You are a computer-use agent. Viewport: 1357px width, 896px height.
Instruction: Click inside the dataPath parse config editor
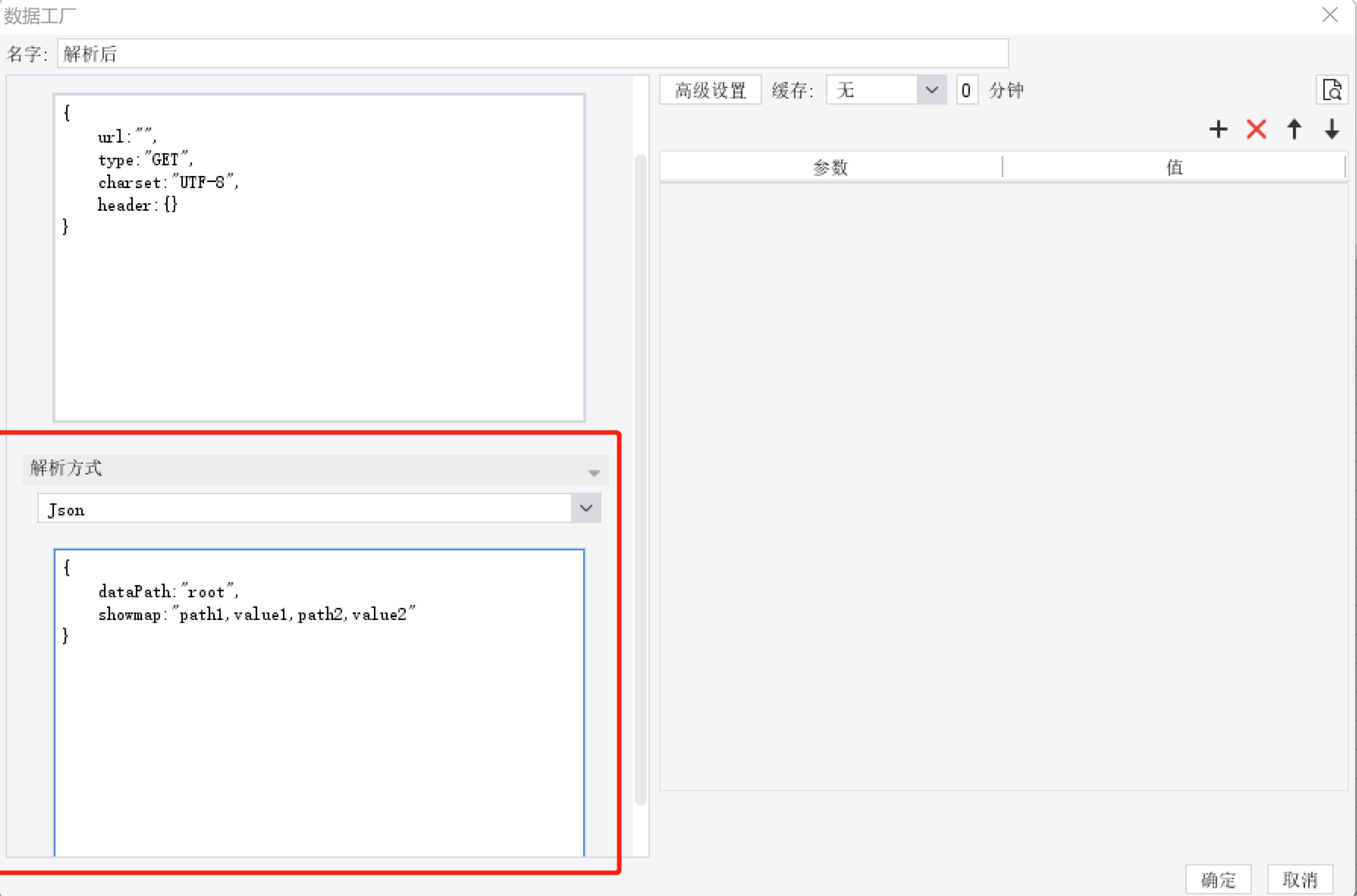319,728
